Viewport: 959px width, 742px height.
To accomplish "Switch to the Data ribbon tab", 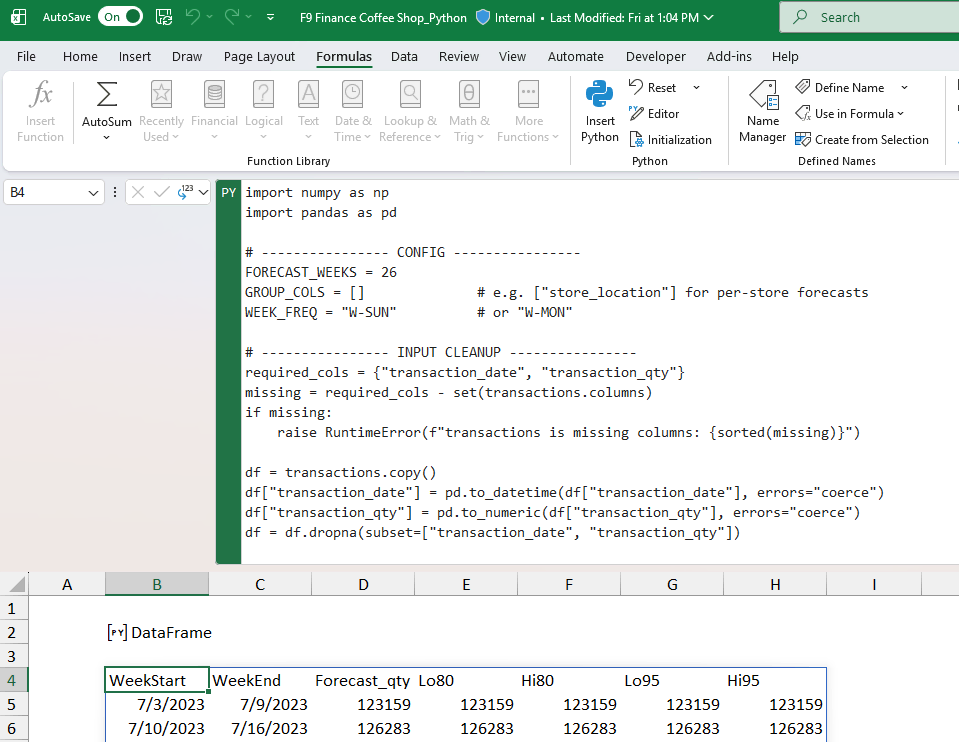I will tap(404, 56).
